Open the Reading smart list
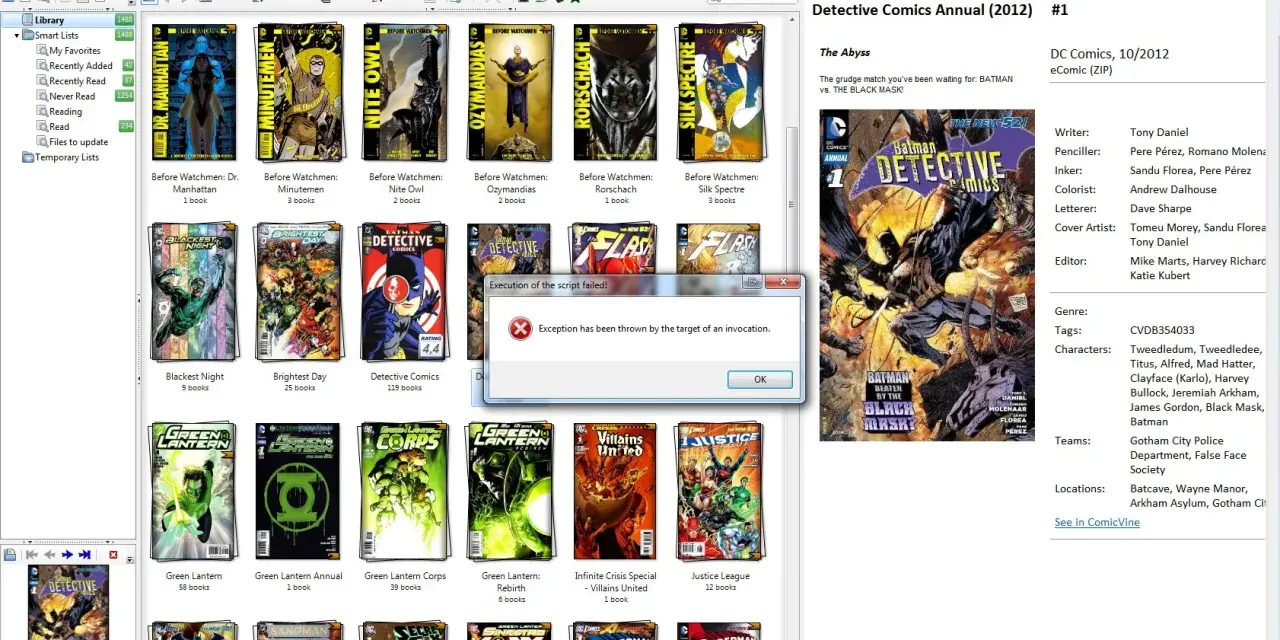Screen dimensions: 1280x640 66,111
